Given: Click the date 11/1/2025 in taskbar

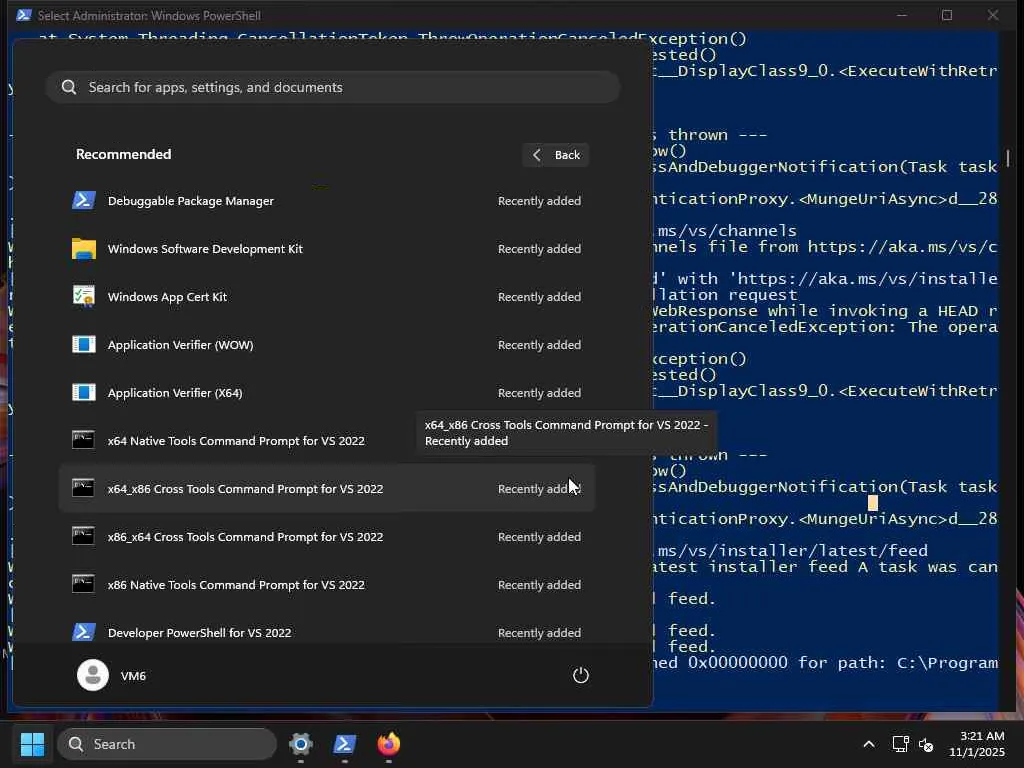Looking at the screenshot, I should tap(976, 752).
